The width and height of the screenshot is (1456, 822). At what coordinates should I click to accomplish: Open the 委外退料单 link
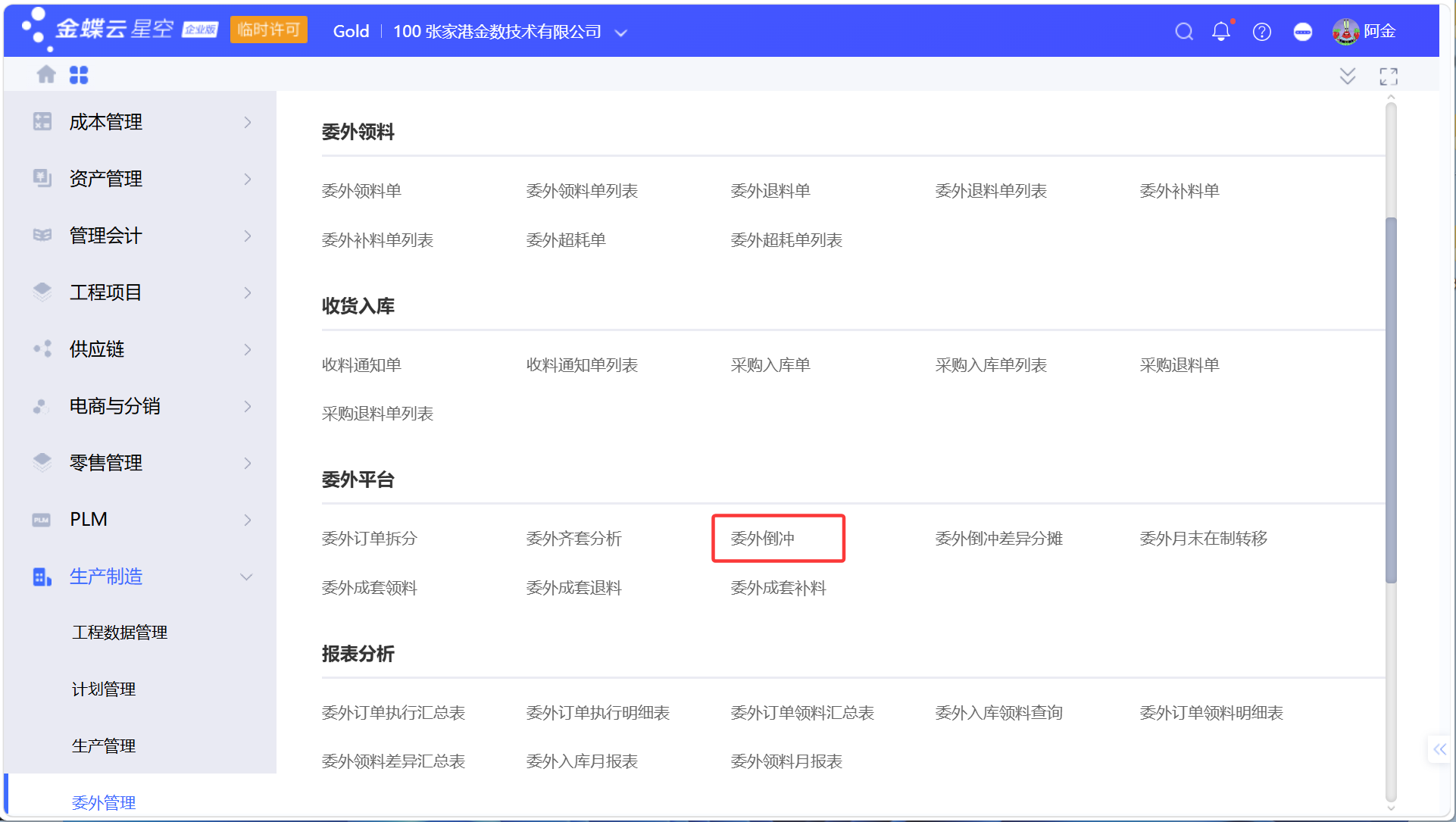click(x=770, y=190)
